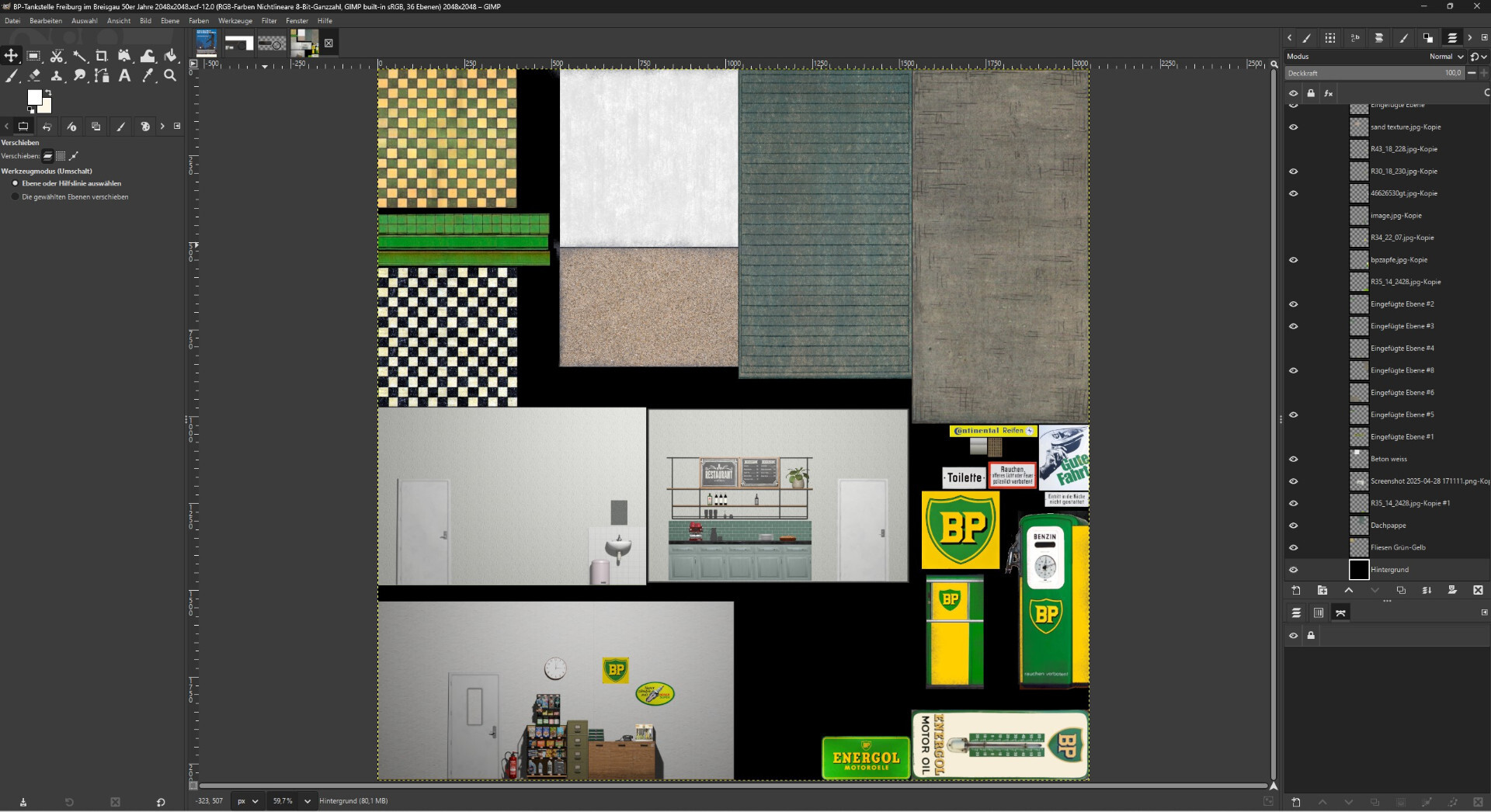Show next tabs in left dock
Viewport: 1491px width, 812px height.
pos(162,126)
